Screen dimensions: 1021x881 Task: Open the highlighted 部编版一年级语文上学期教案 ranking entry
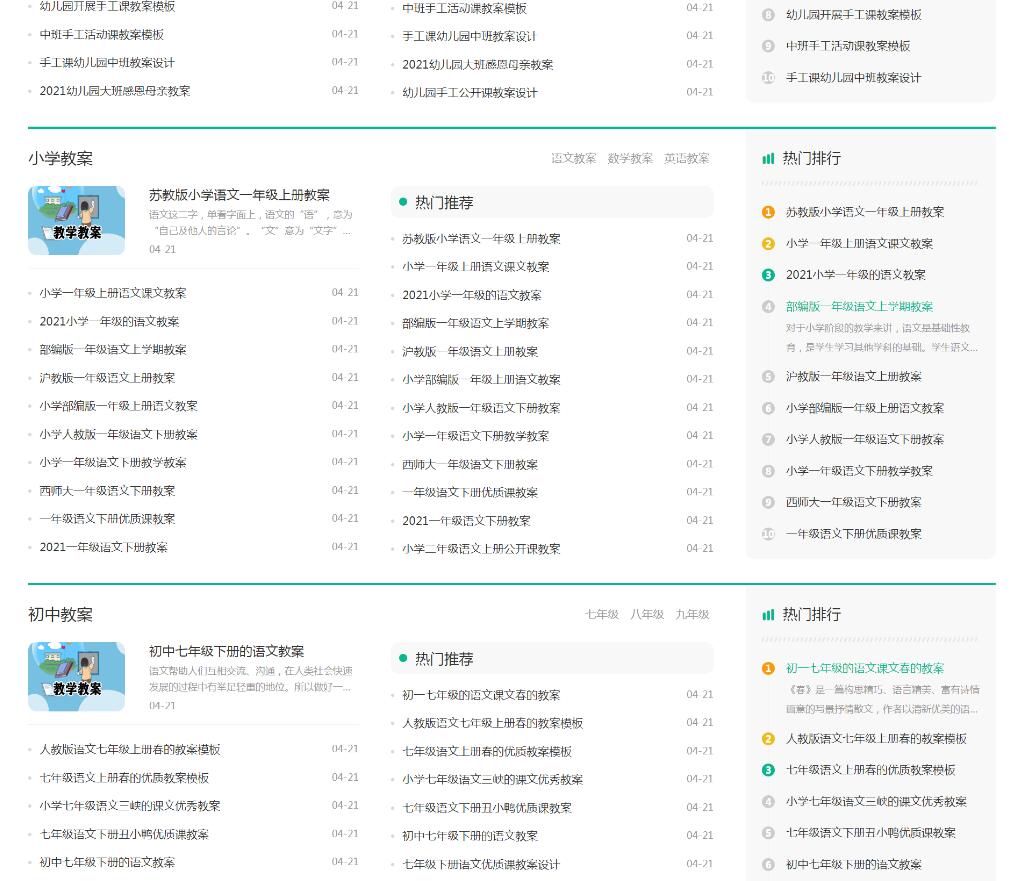(x=859, y=307)
